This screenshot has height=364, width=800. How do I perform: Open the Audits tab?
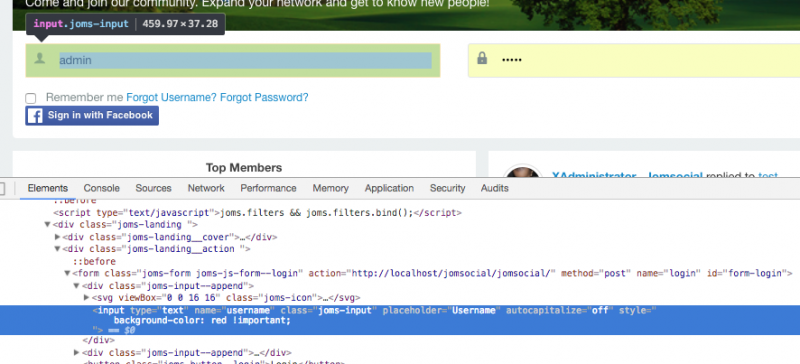coord(495,188)
